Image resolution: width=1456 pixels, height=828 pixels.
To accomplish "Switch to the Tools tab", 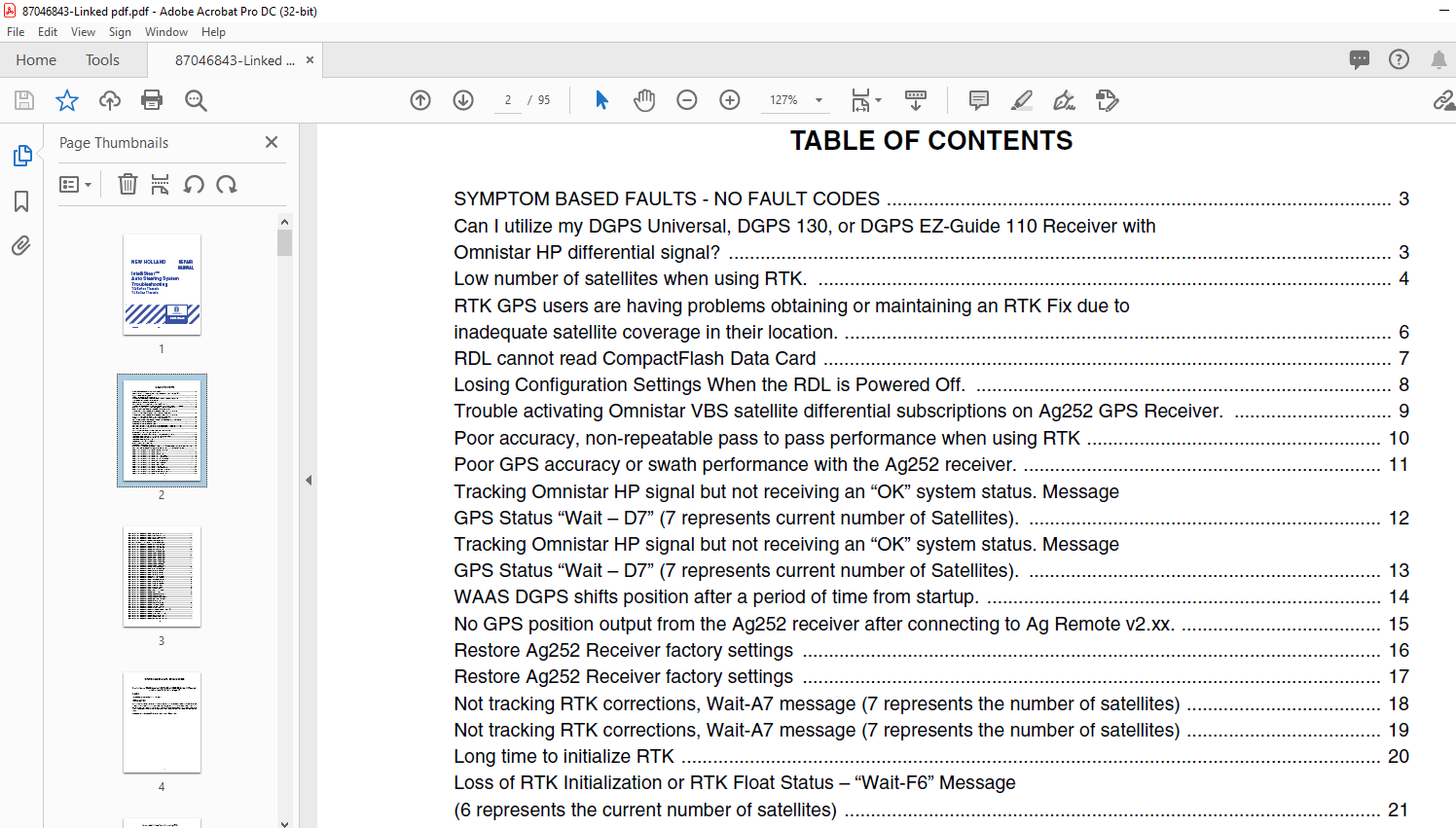I will [102, 60].
